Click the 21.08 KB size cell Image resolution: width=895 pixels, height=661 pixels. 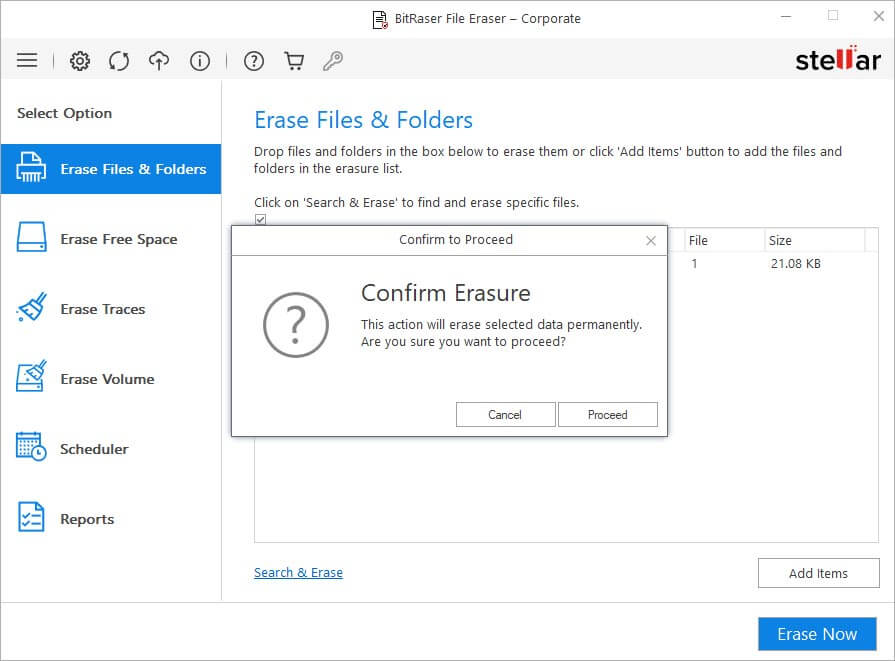click(796, 264)
